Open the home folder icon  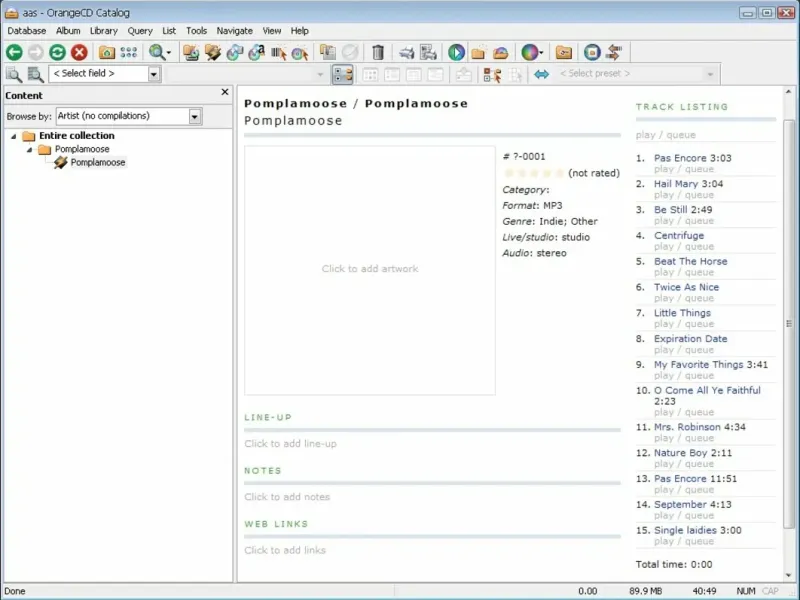(x=107, y=52)
